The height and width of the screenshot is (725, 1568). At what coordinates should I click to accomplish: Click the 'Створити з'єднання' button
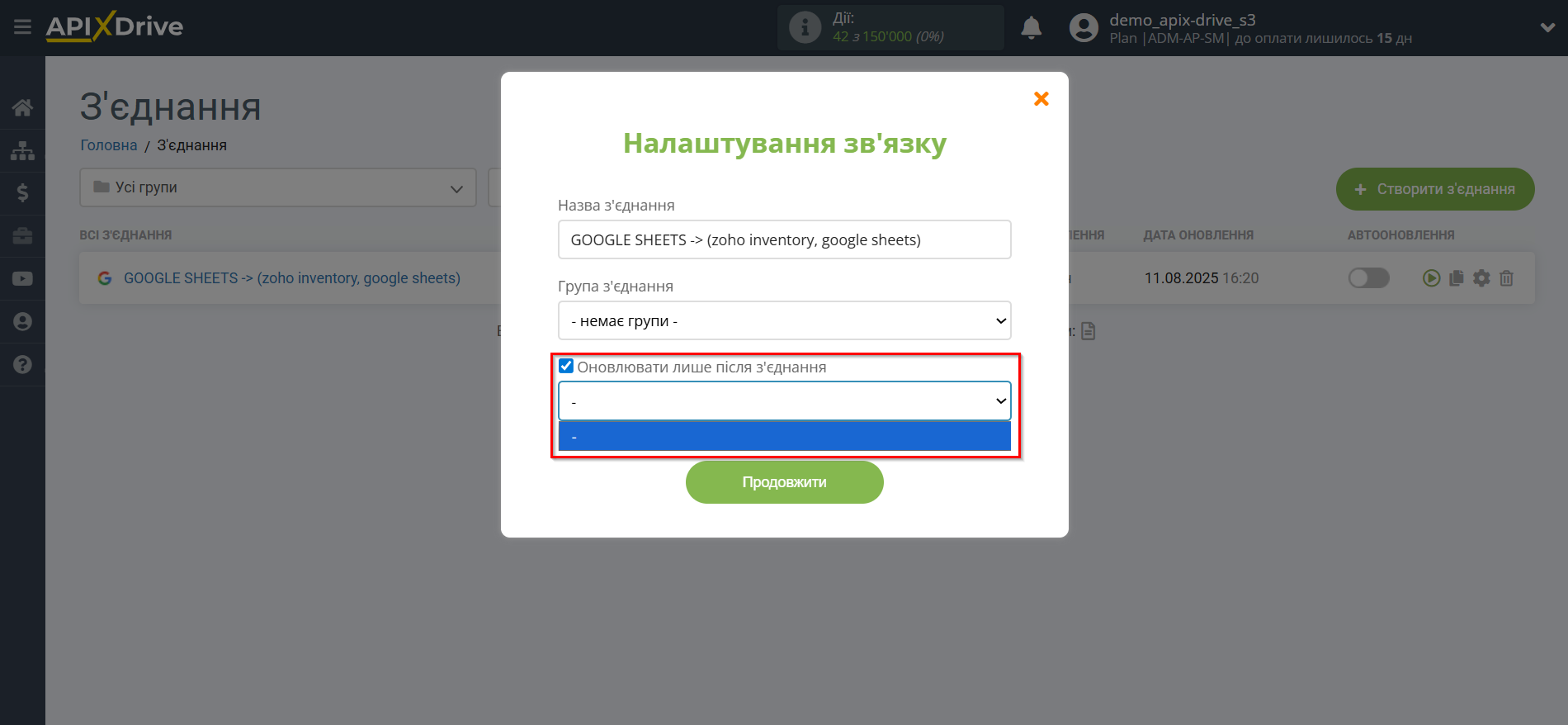coord(1435,189)
